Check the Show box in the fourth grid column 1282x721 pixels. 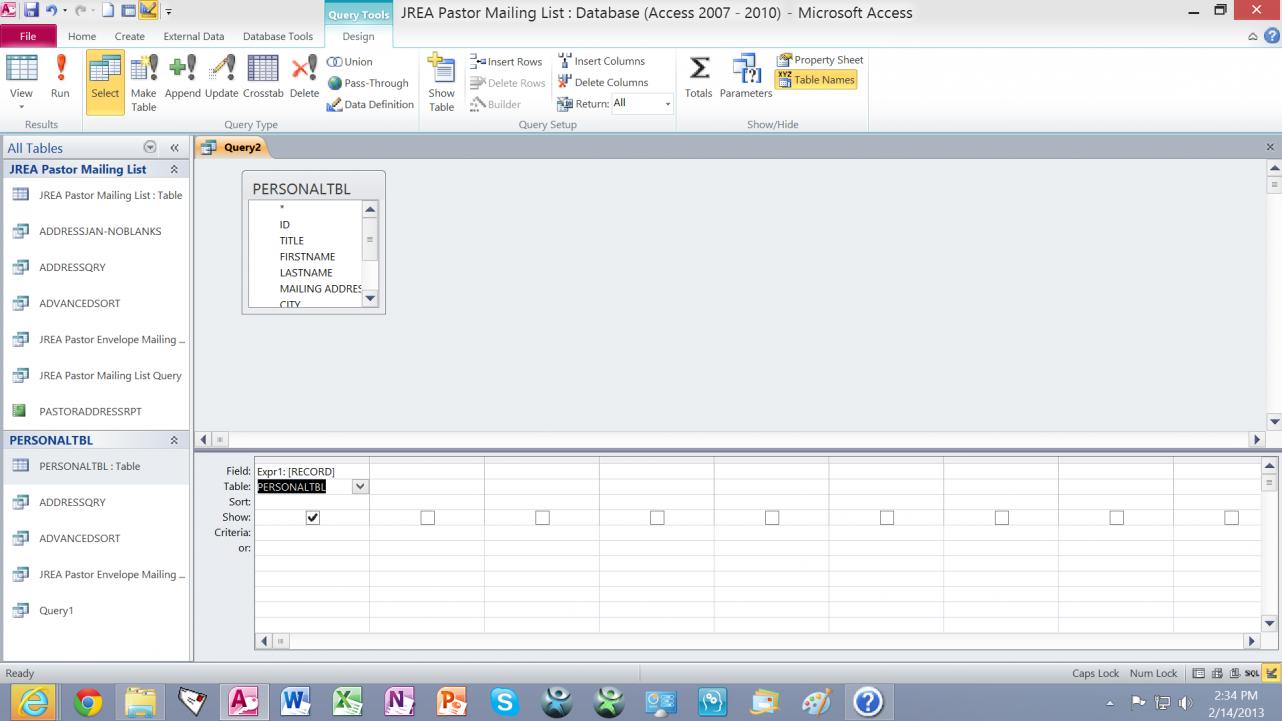(x=657, y=518)
